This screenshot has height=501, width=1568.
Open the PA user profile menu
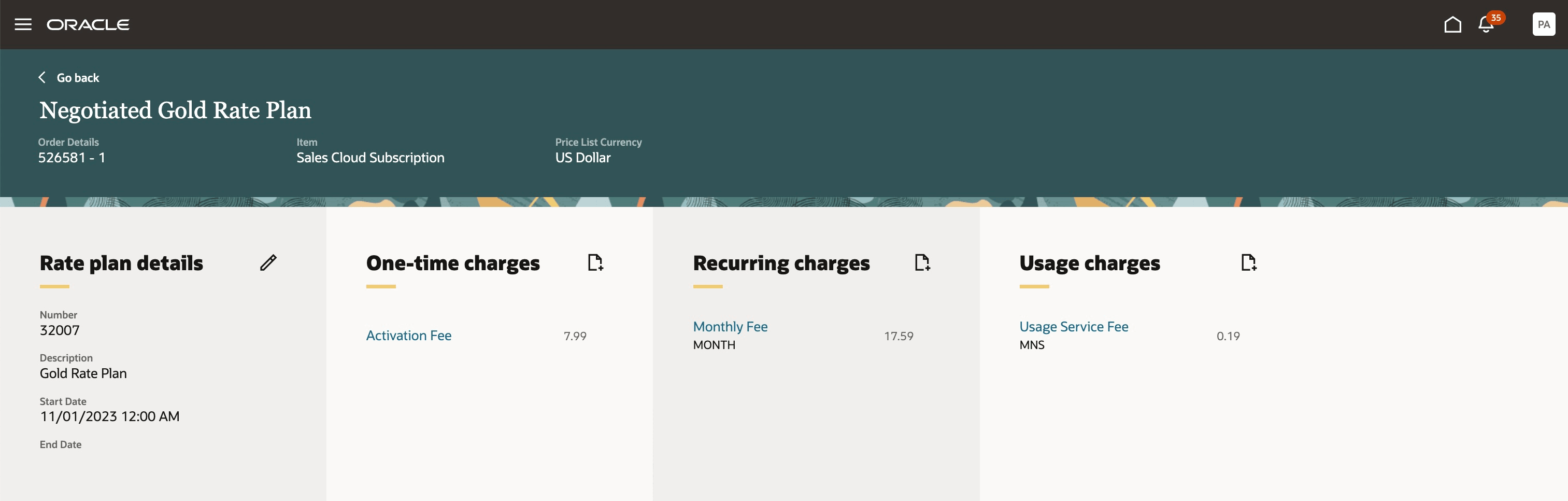coord(1543,24)
